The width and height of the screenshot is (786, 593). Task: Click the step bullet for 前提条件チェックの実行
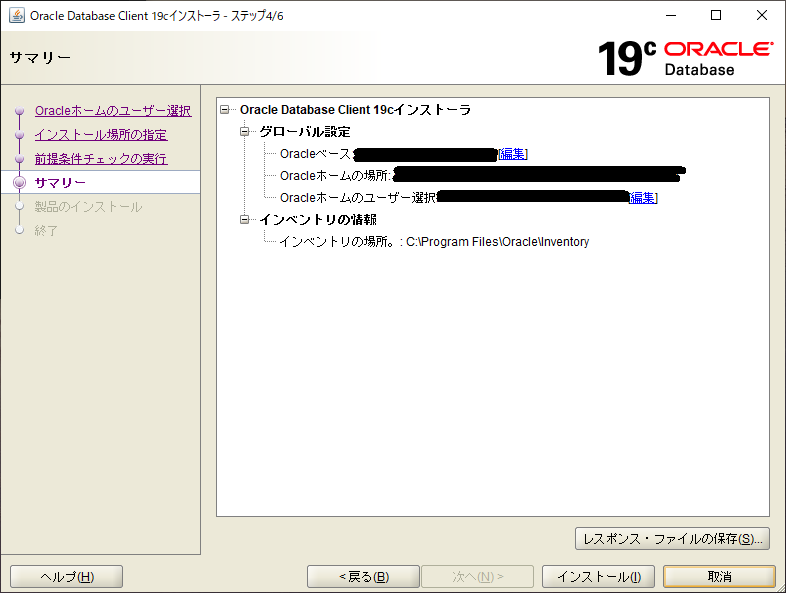coord(20,159)
